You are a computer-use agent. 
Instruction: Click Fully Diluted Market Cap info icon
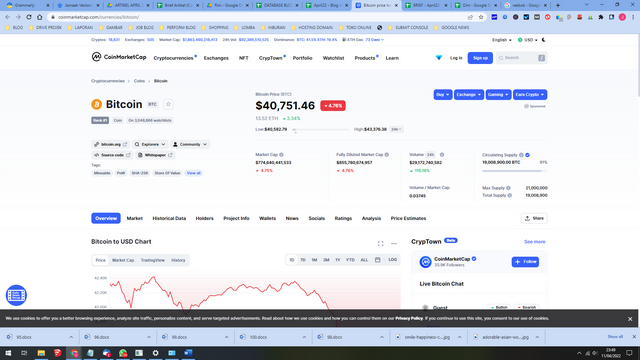[x=387, y=155]
